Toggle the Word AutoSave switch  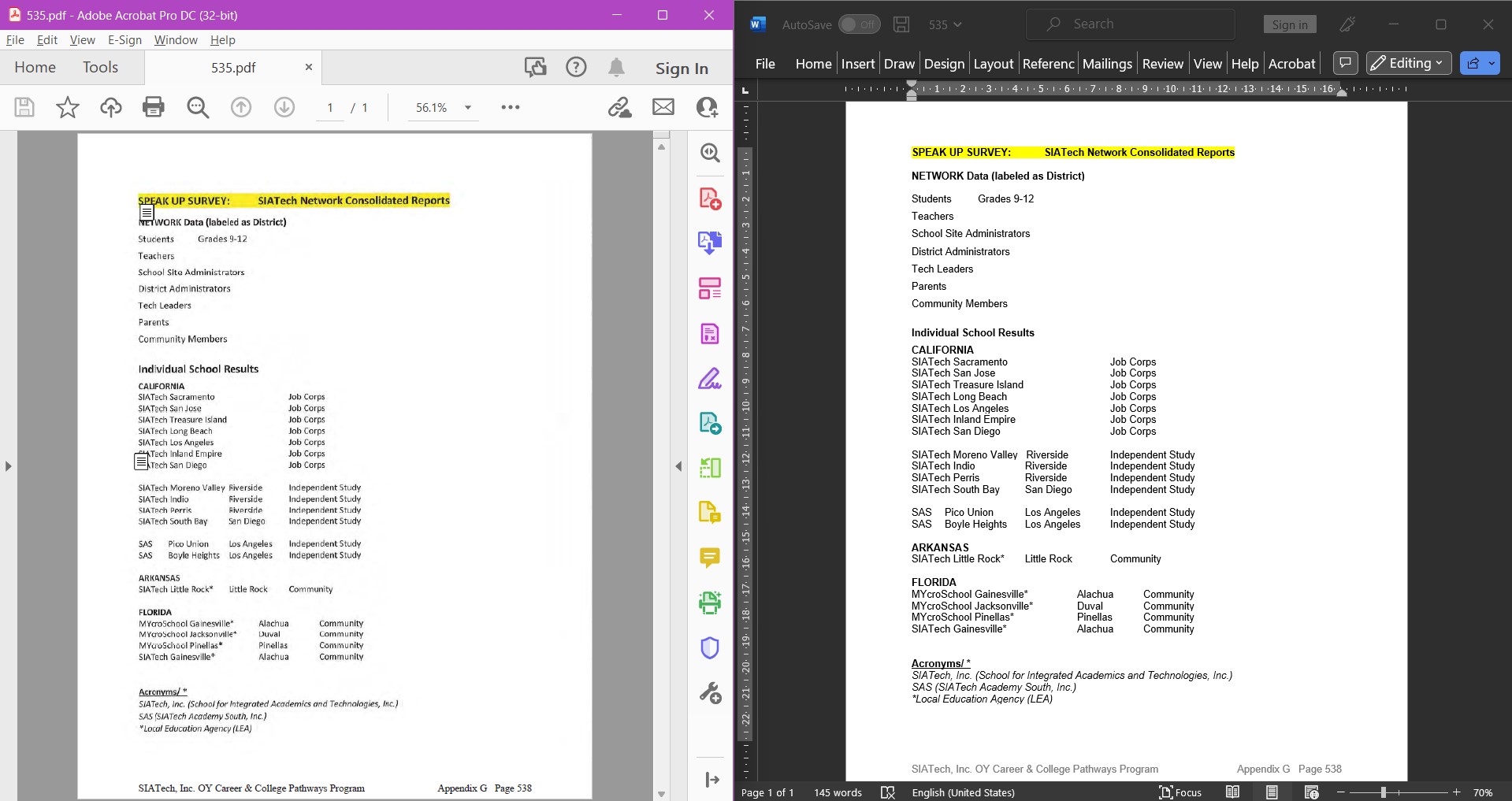(x=859, y=24)
